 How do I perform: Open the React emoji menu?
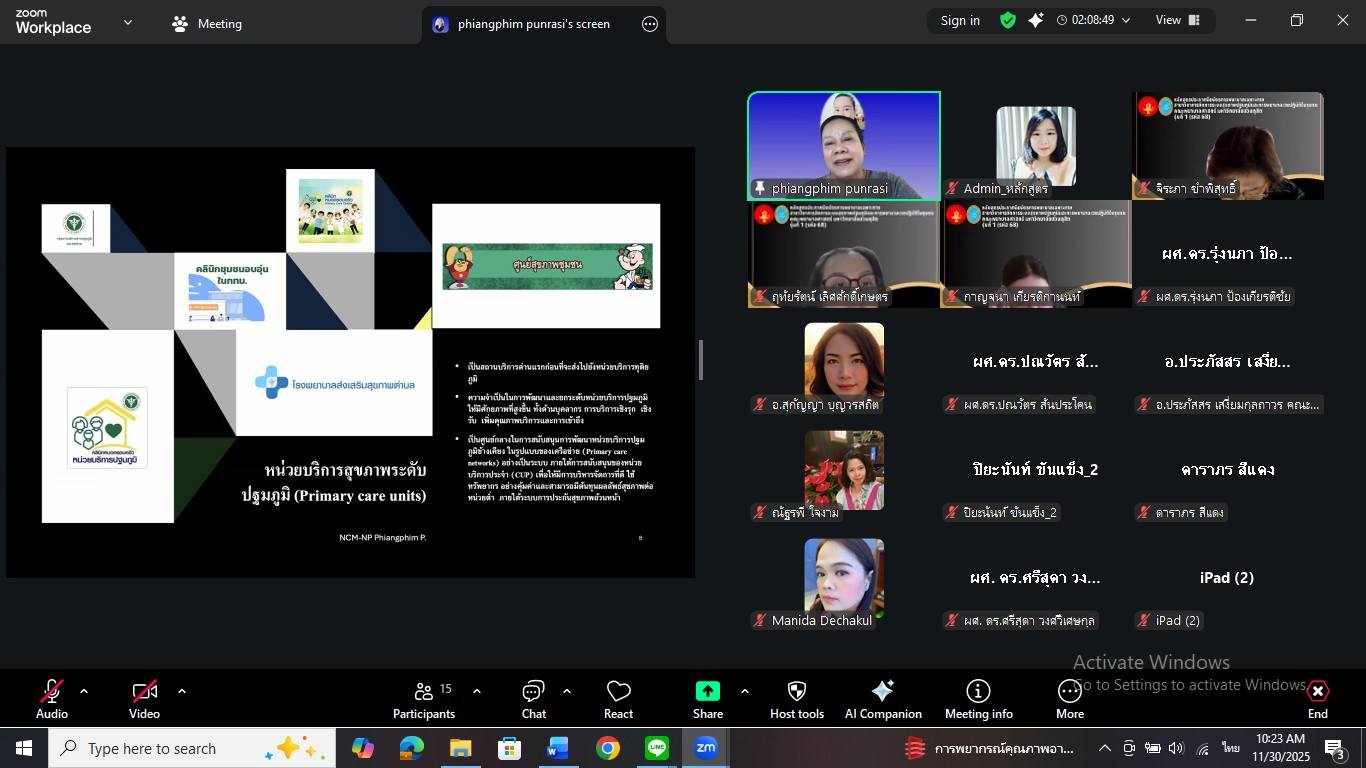tap(618, 699)
